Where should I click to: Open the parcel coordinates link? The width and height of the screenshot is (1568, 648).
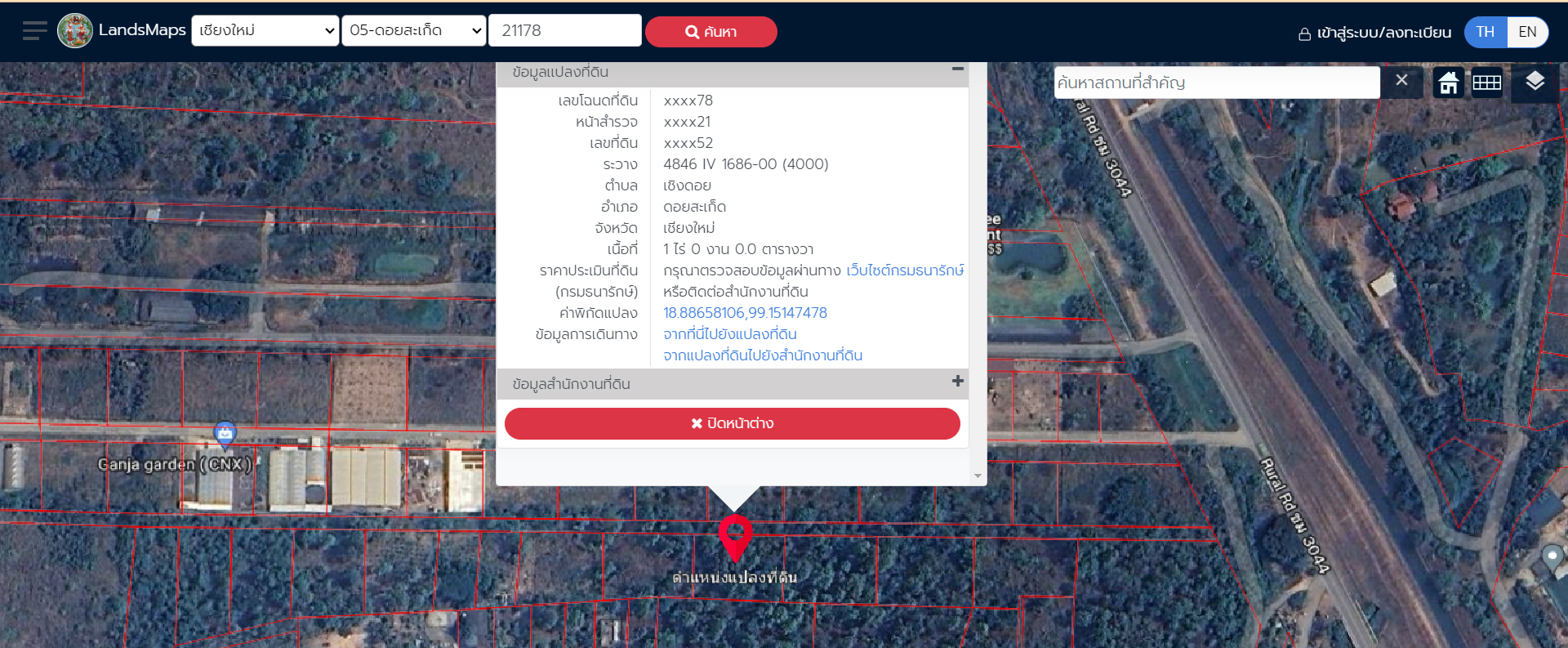coord(745,313)
